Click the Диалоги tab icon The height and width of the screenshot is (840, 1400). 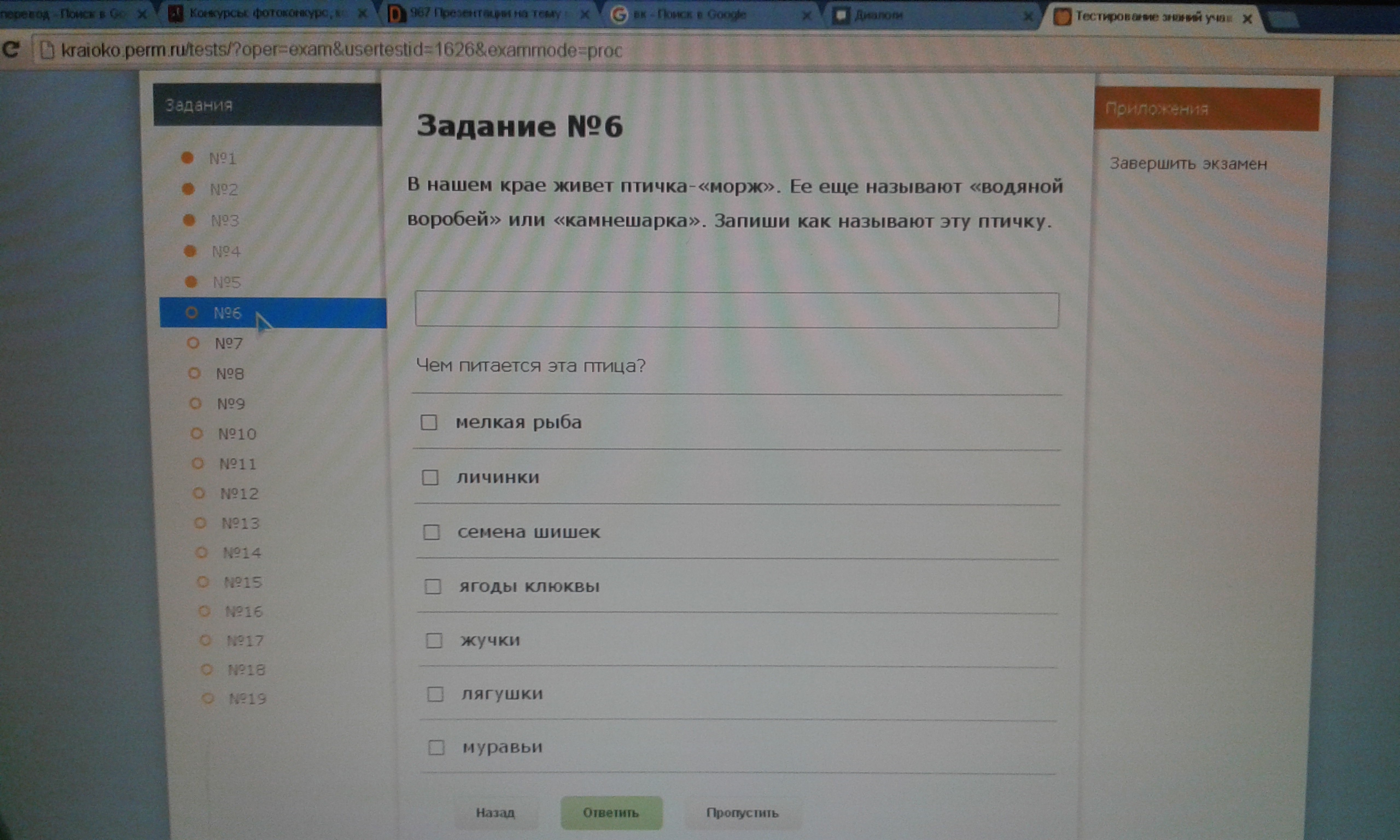pos(842,15)
